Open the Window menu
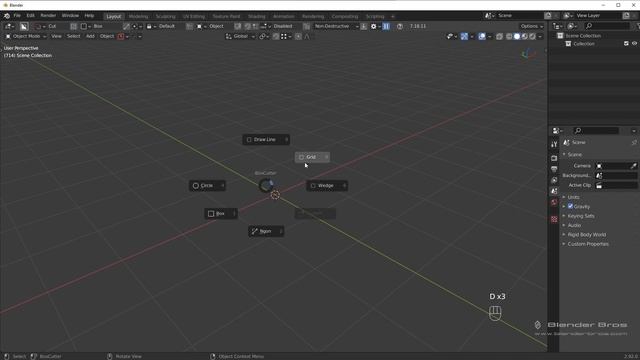The image size is (640, 360). pos(70,16)
